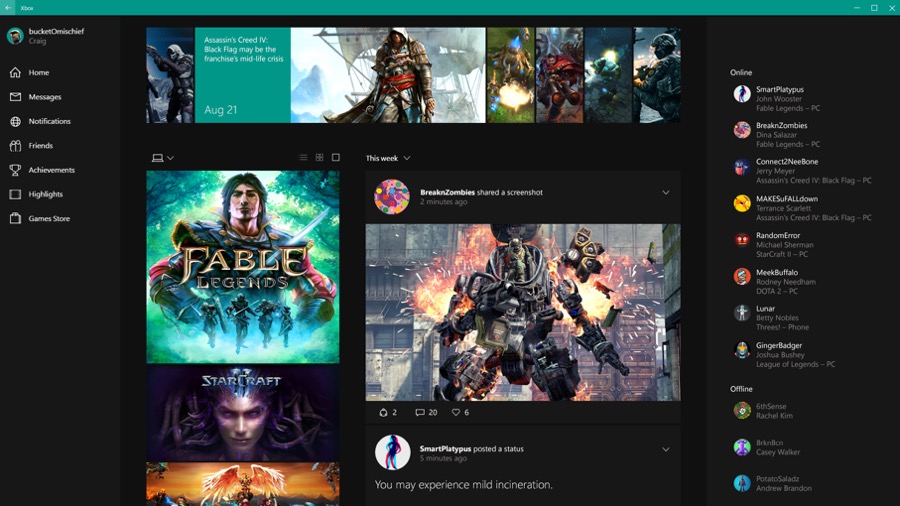Open SmartPlatypus avatar in activity feed
This screenshot has height=506, width=900.
(393, 452)
